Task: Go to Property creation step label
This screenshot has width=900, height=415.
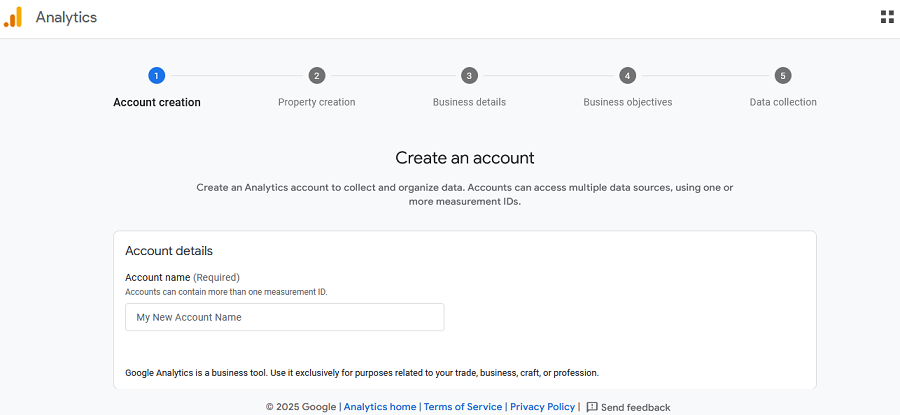Action: pos(317,102)
